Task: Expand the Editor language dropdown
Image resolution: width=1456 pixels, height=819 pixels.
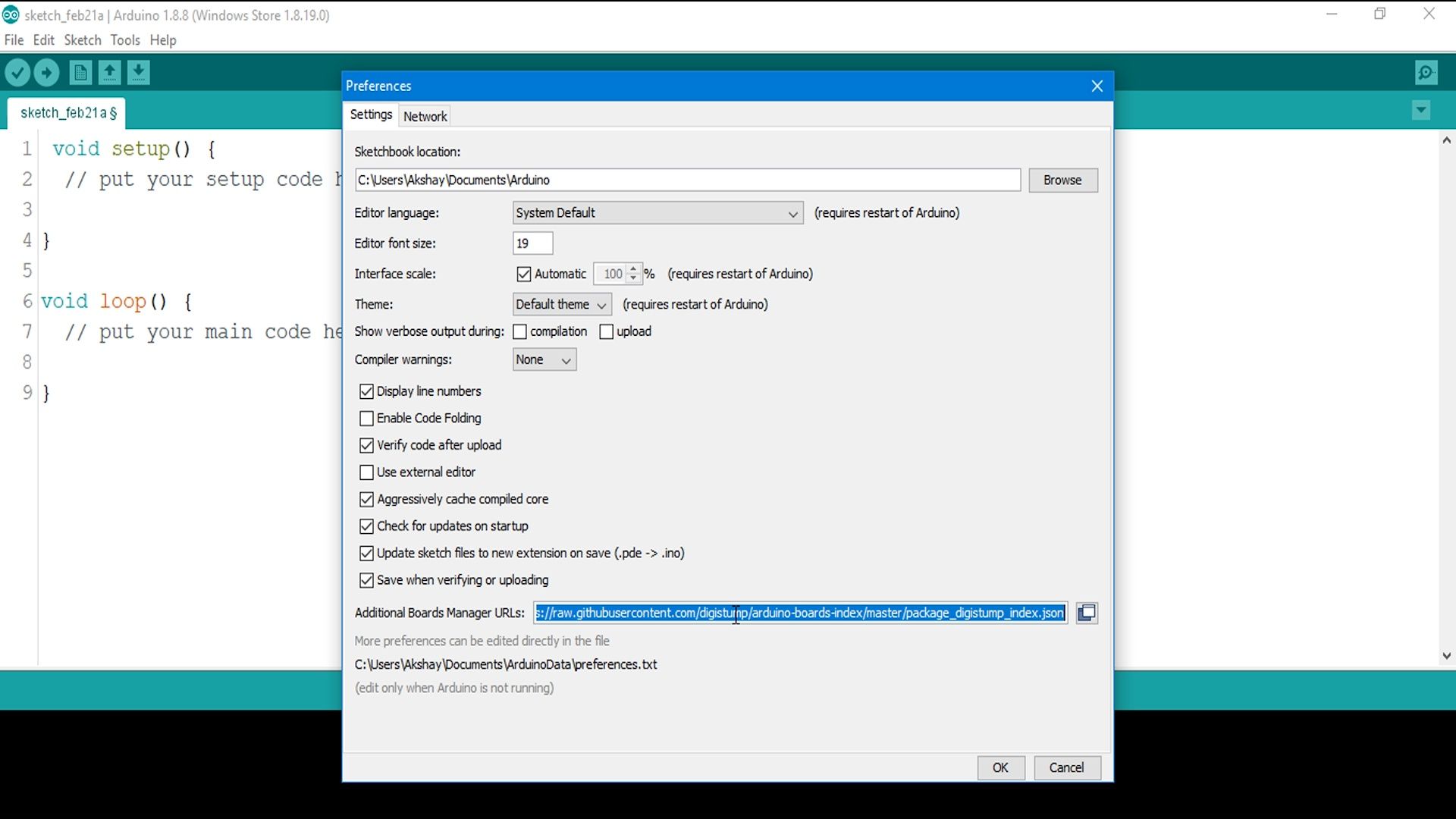Action: [x=657, y=213]
